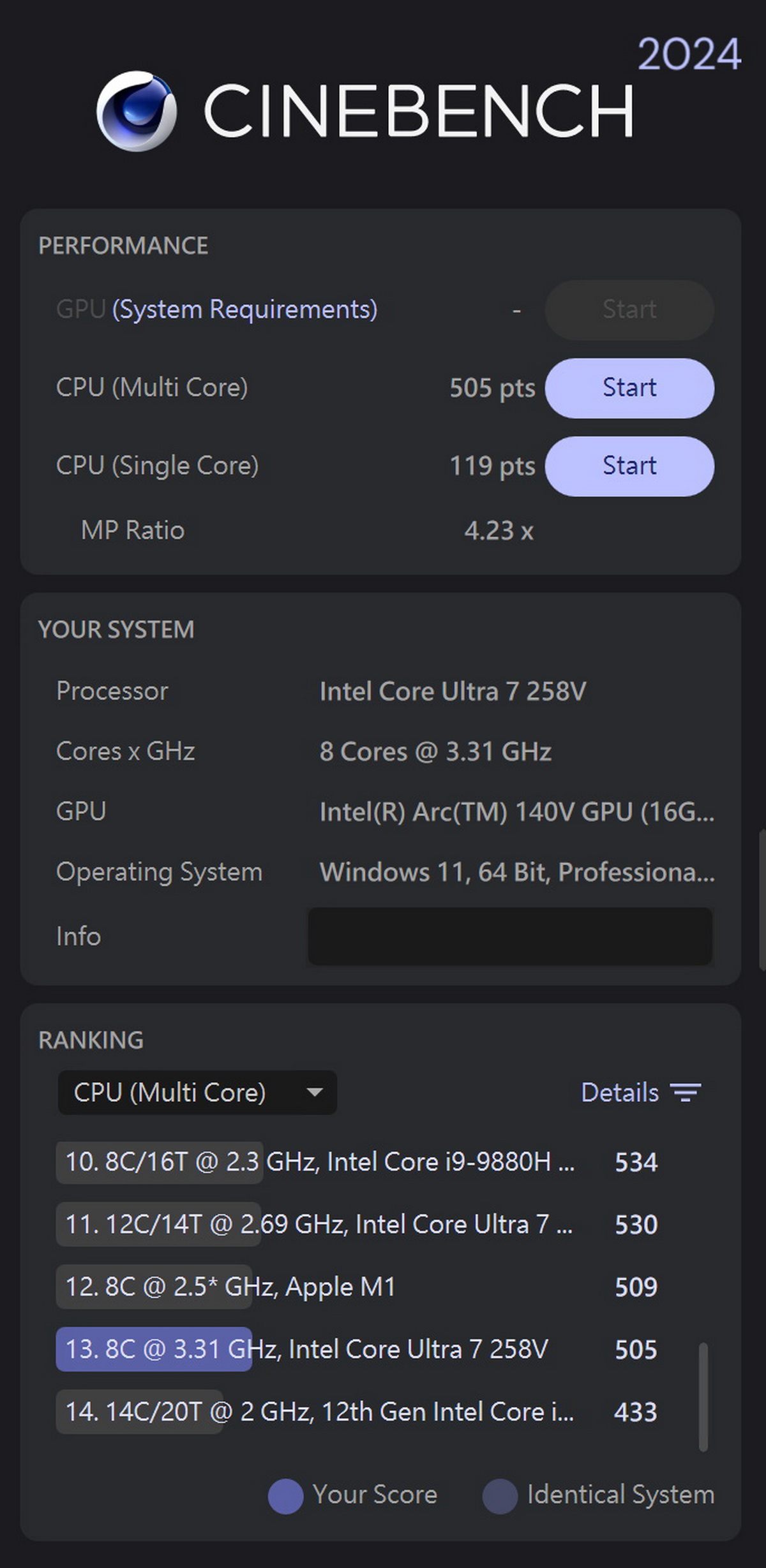This screenshot has height=1568, width=766.
Task: Click the 2024 version label
Action: (x=689, y=55)
